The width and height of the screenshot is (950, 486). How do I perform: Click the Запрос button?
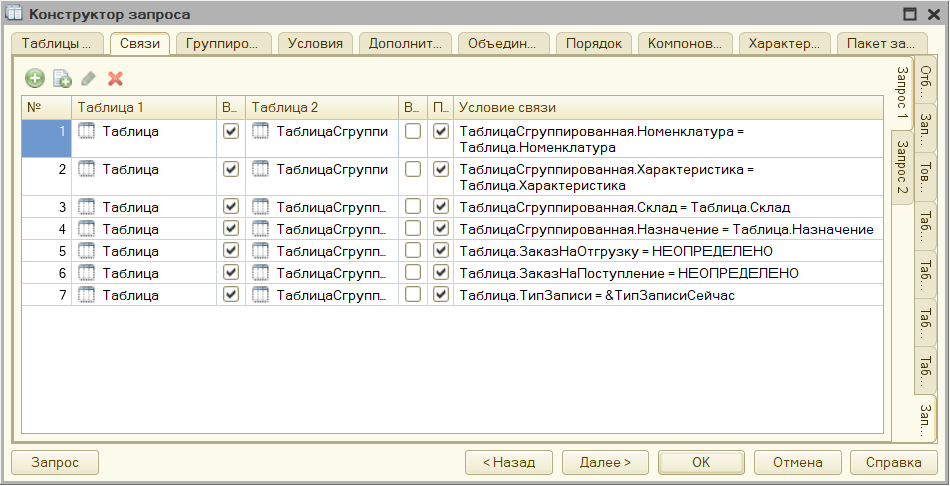(55, 462)
